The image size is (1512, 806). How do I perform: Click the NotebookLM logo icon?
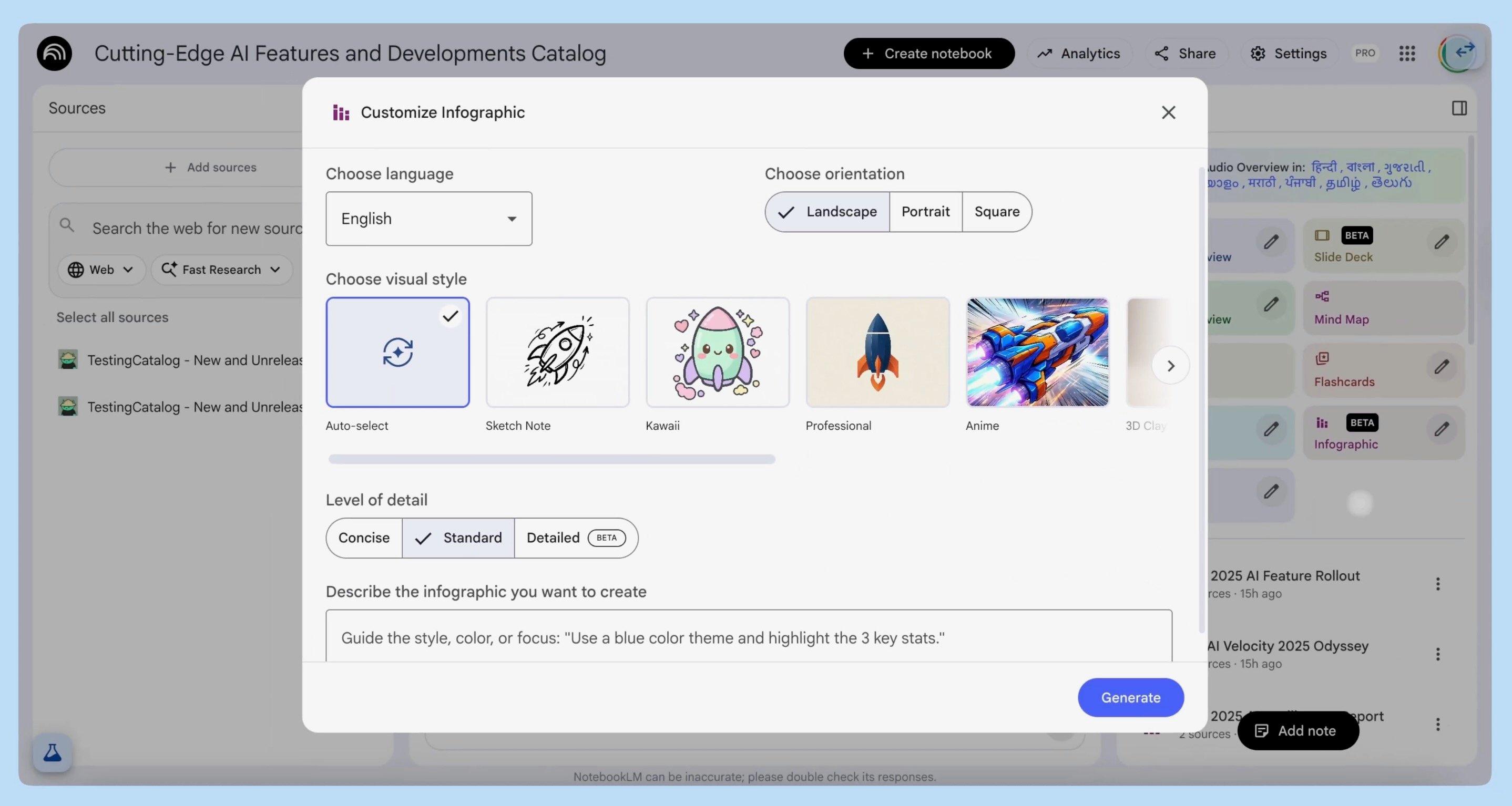point(54,54)
